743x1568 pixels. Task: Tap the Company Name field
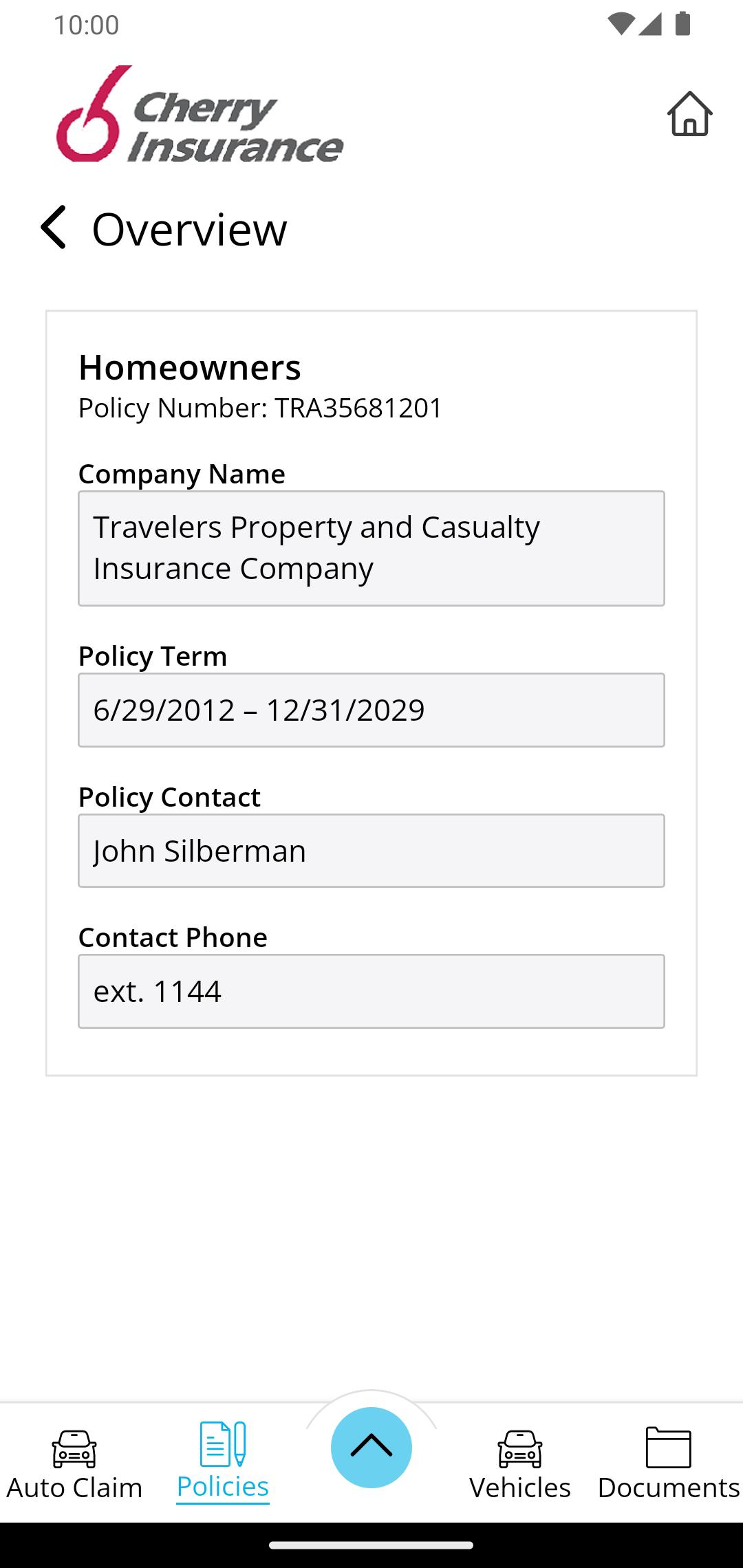371,548
